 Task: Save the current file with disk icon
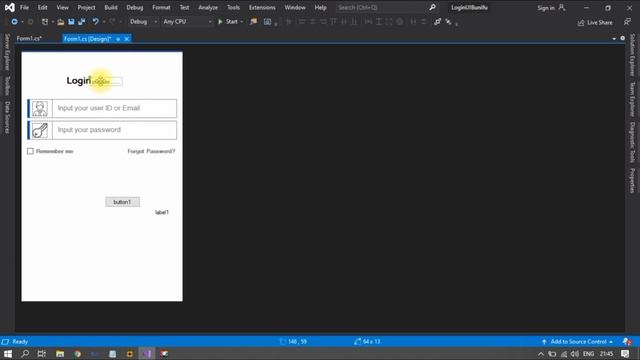[71, 22]
